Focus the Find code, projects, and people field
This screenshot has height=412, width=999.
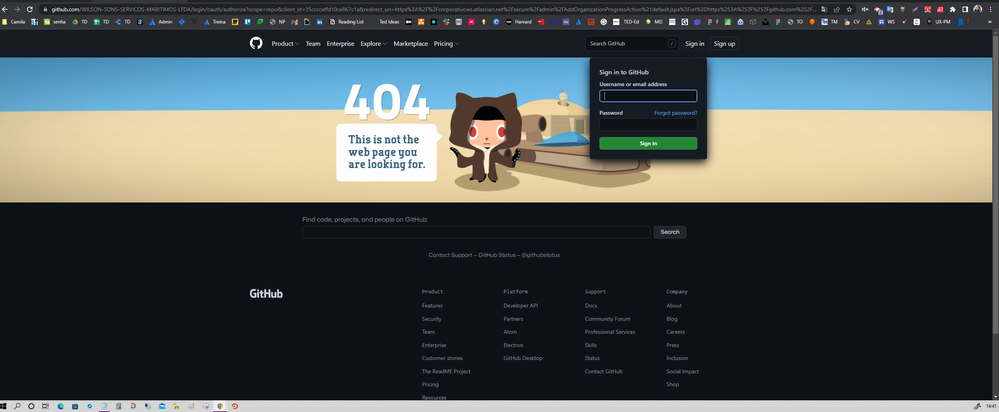476,232
